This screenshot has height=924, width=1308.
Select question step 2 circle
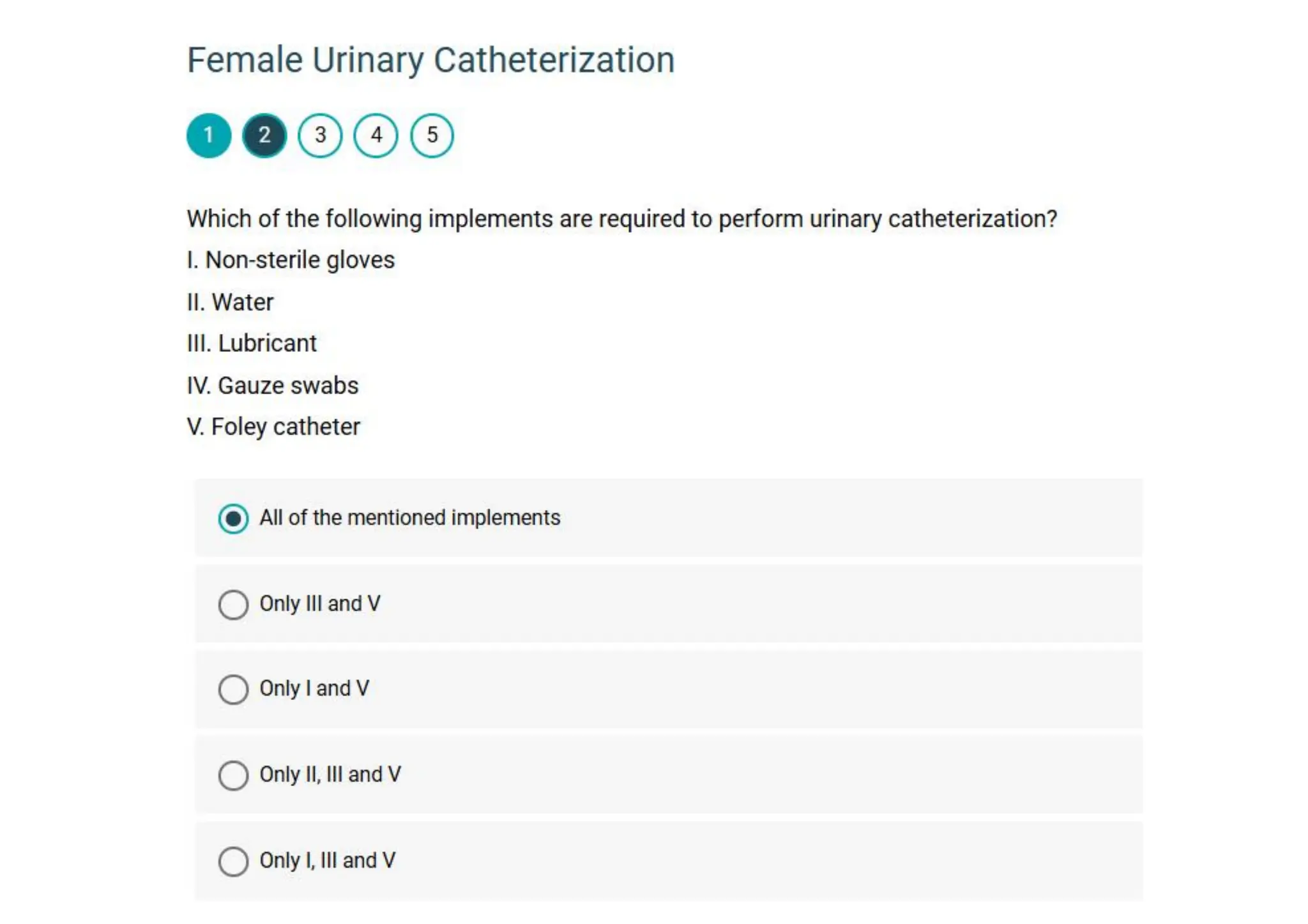point(264,135)
